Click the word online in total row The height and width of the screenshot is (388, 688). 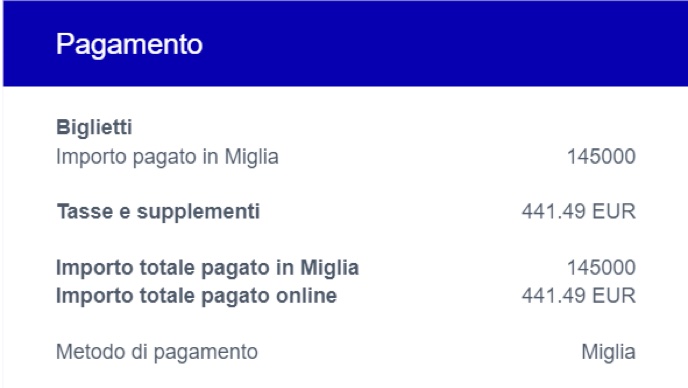(306, 296)
